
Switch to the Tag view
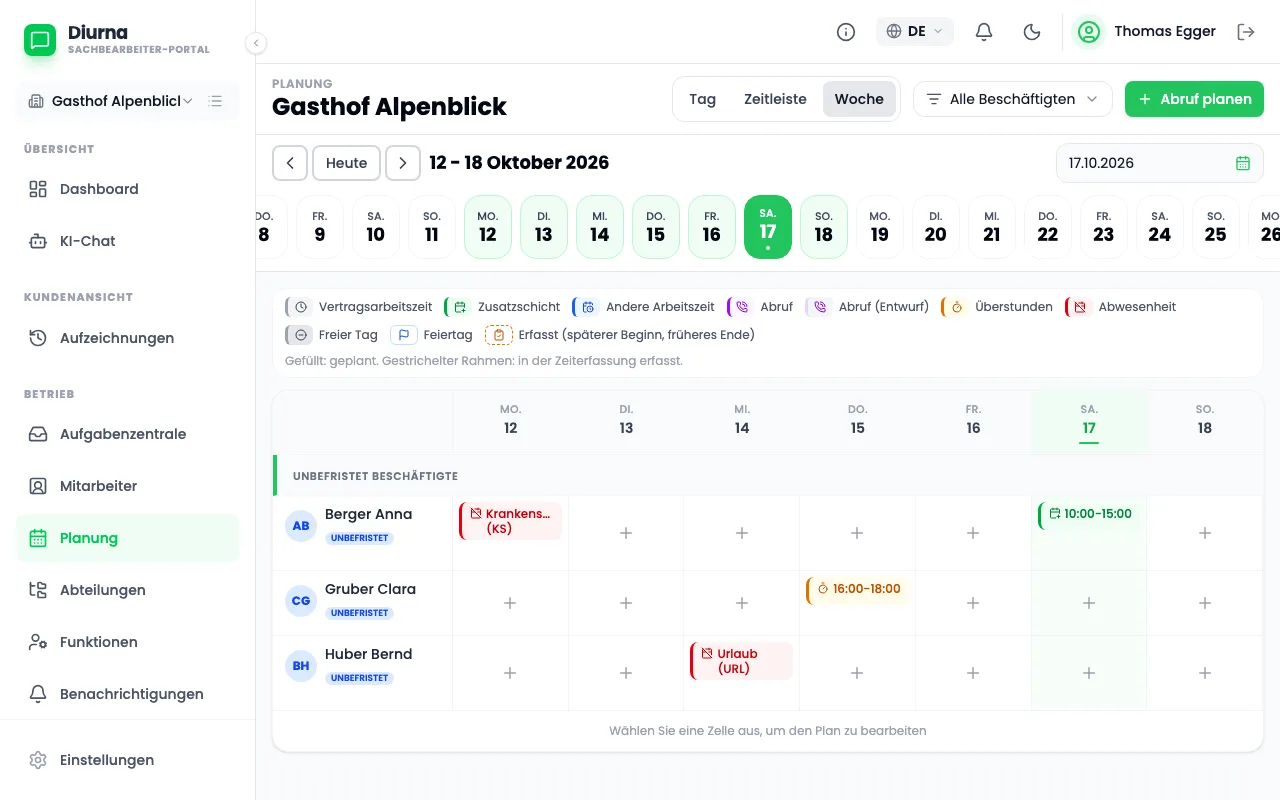pos(703,99)
